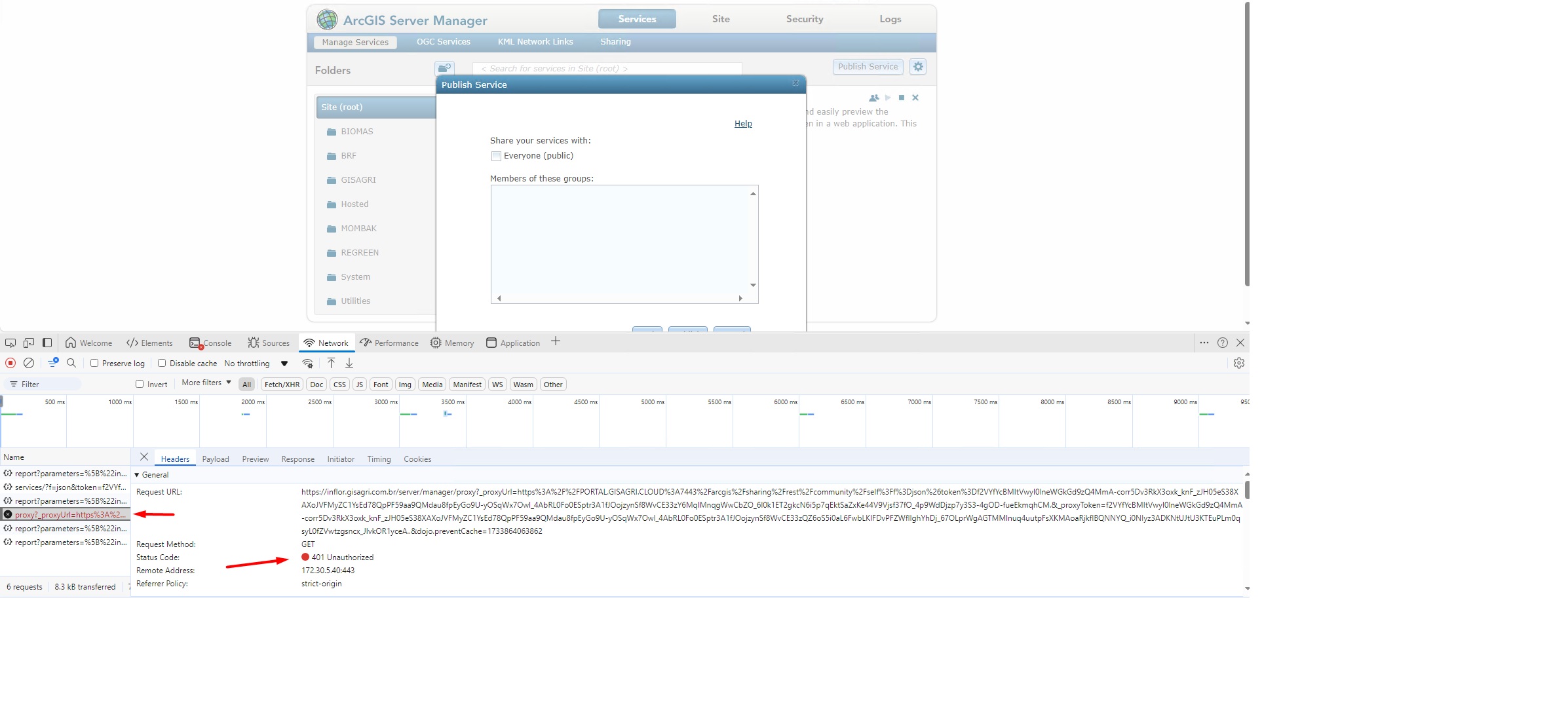
Task: Enable Disable cache checkbox
Action: [x=162, y=363]
